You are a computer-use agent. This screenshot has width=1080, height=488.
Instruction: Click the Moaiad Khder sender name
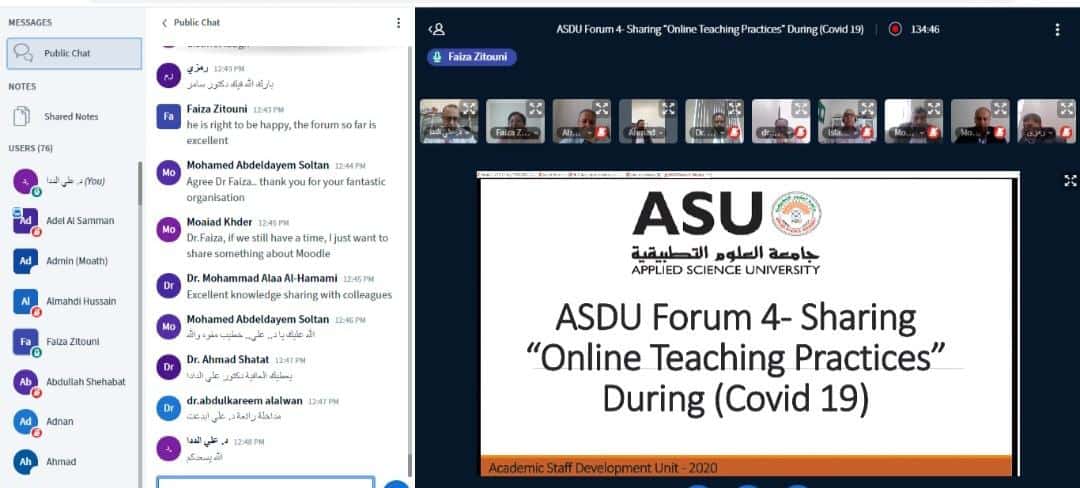[219, 222]
